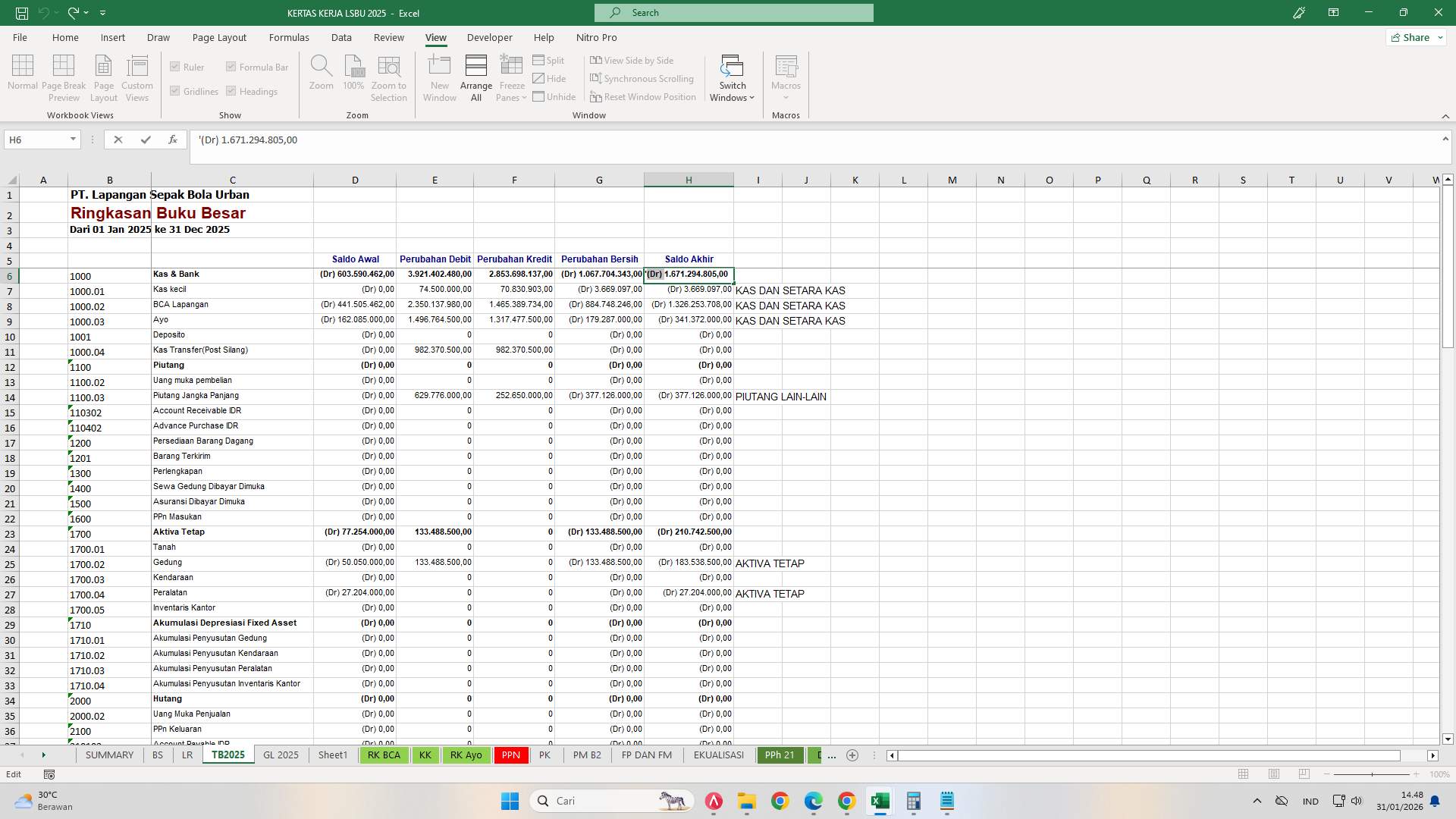Viewport: 1456px width, 819px height.
Task: Open Zoom to Selection
Action: [x=389, y=76]
